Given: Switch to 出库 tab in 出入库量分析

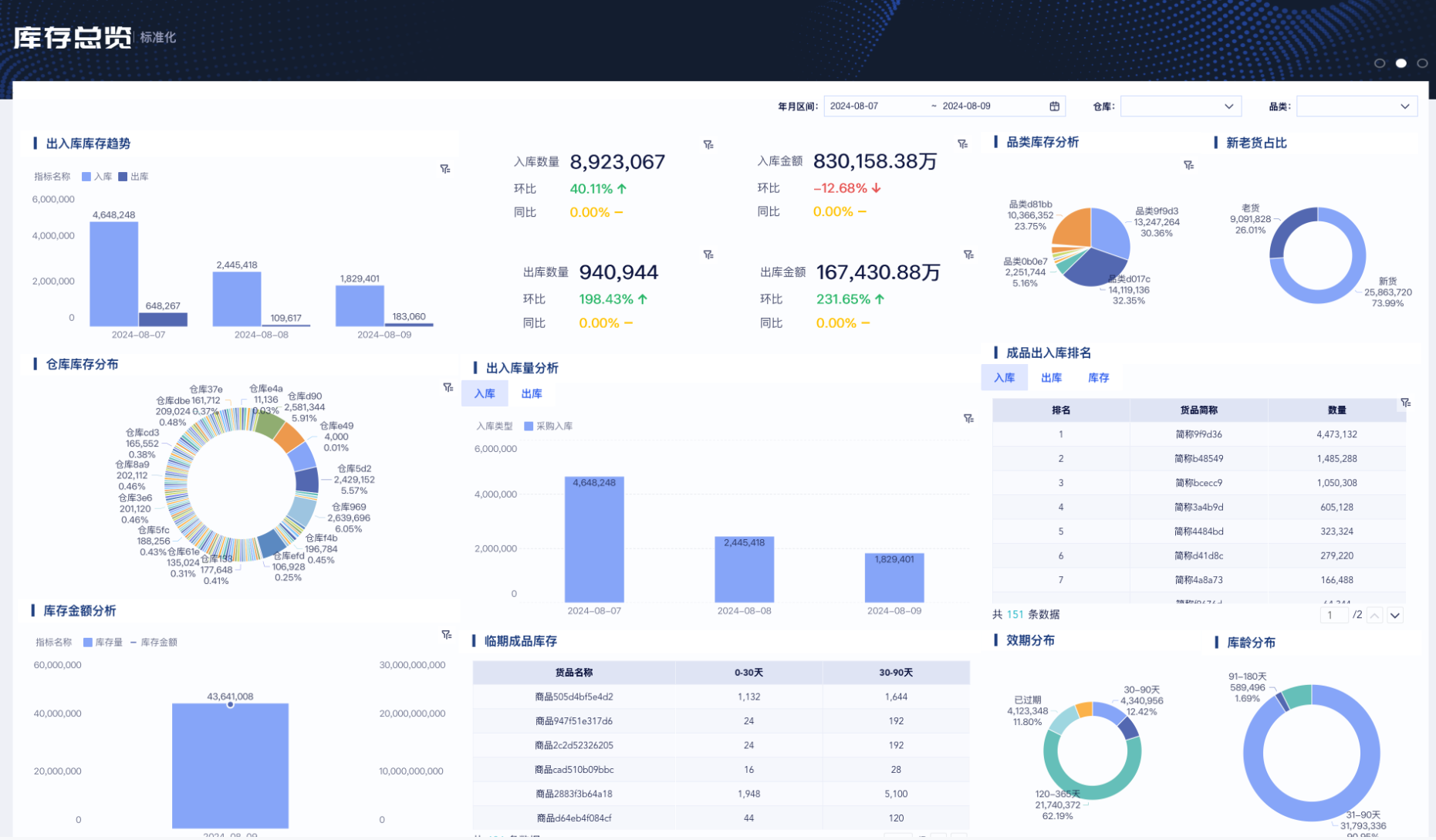Looking at the screenshot, I should pyautogui.click(x=532, y=394).
